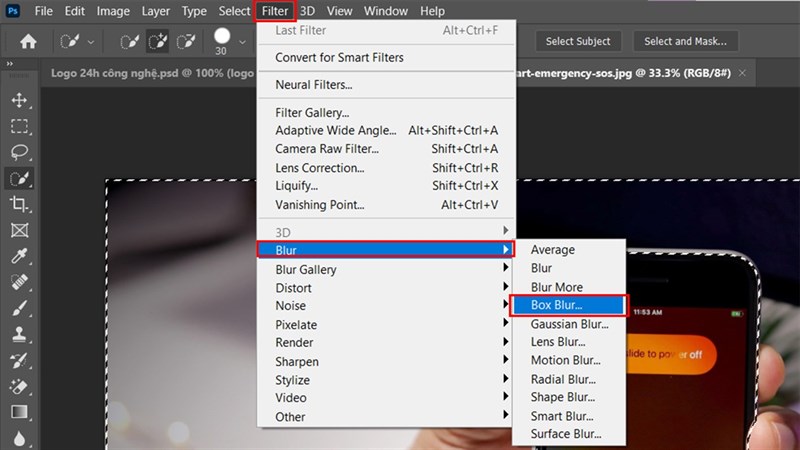Open Filter Gallery

point(387,112)
